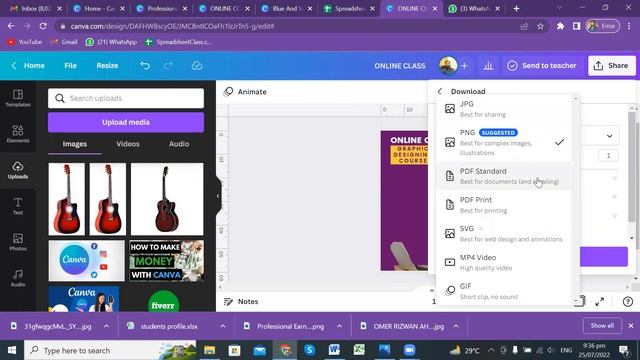Add collaborator with plus icon
The image size is (640, 360).
coord(464,65)
